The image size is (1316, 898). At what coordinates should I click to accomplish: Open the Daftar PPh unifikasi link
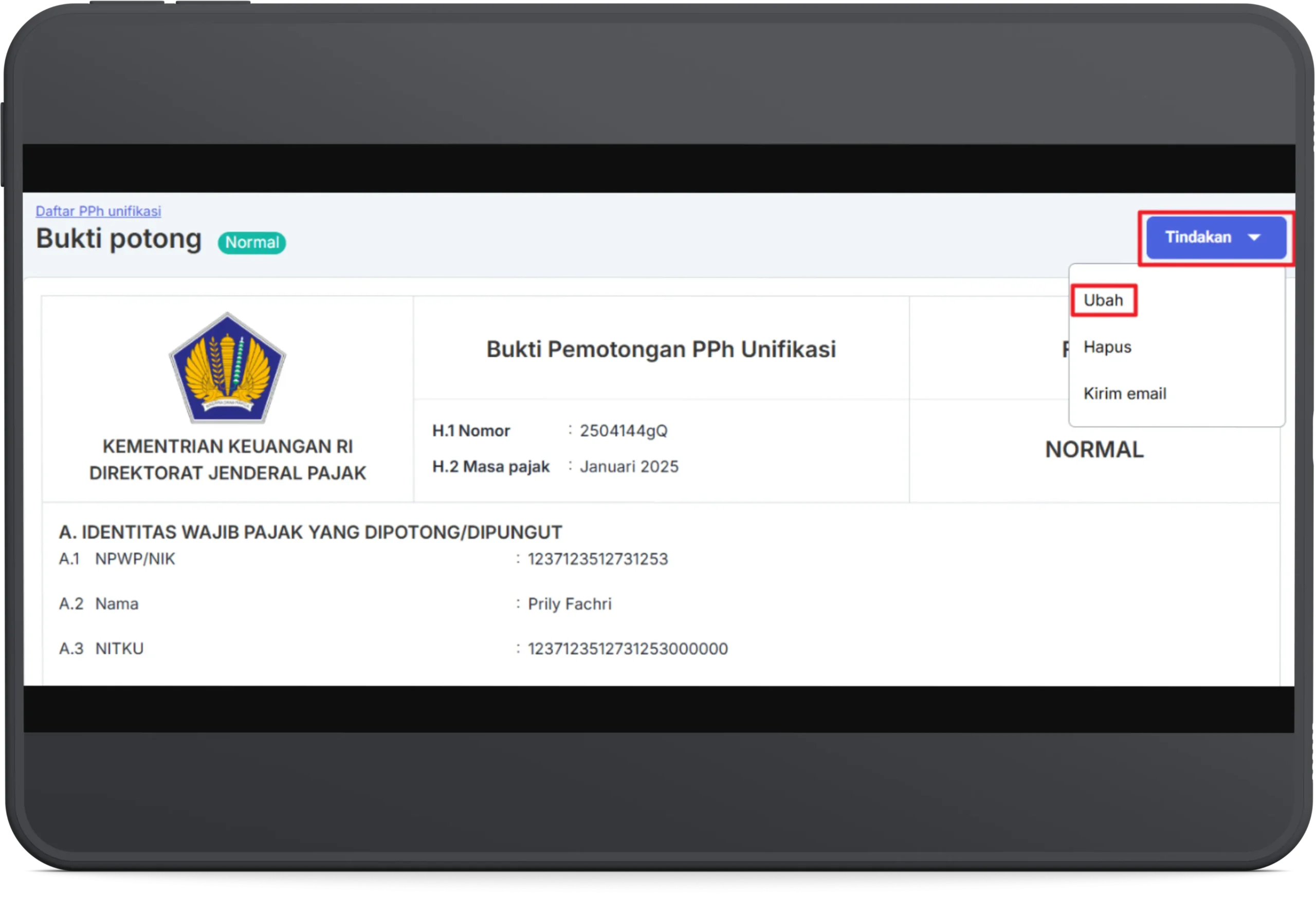point(98,211)
